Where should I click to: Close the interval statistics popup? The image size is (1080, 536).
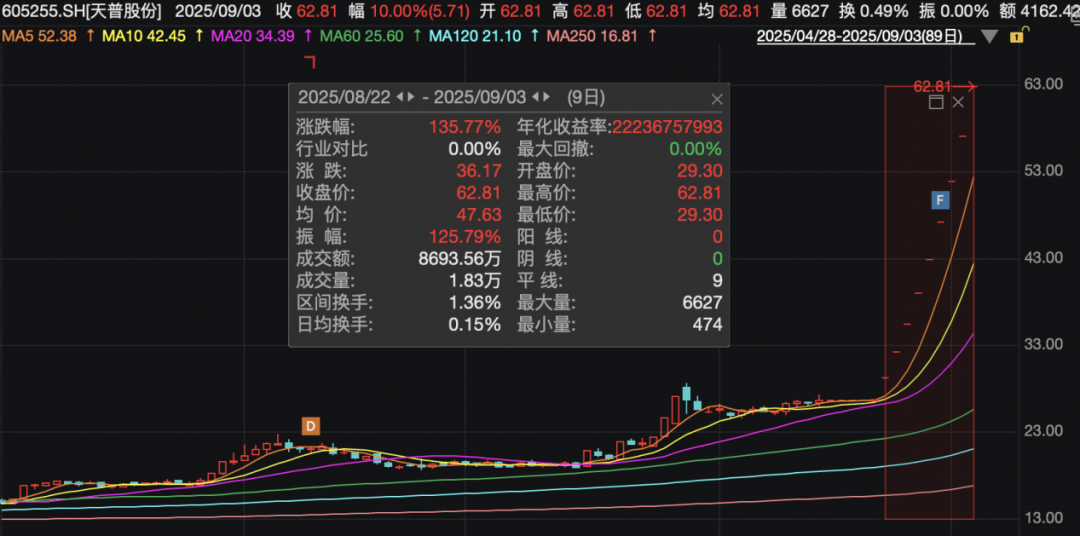(x=717, y=99)
